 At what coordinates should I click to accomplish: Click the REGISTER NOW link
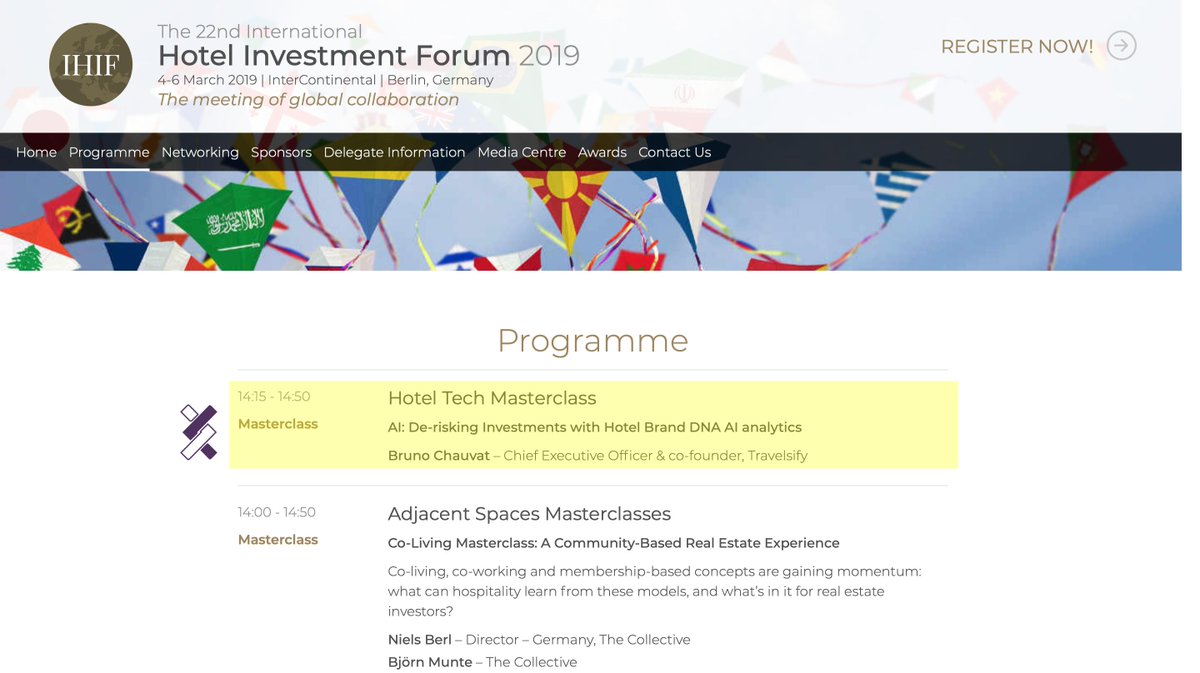(1017, 46)
